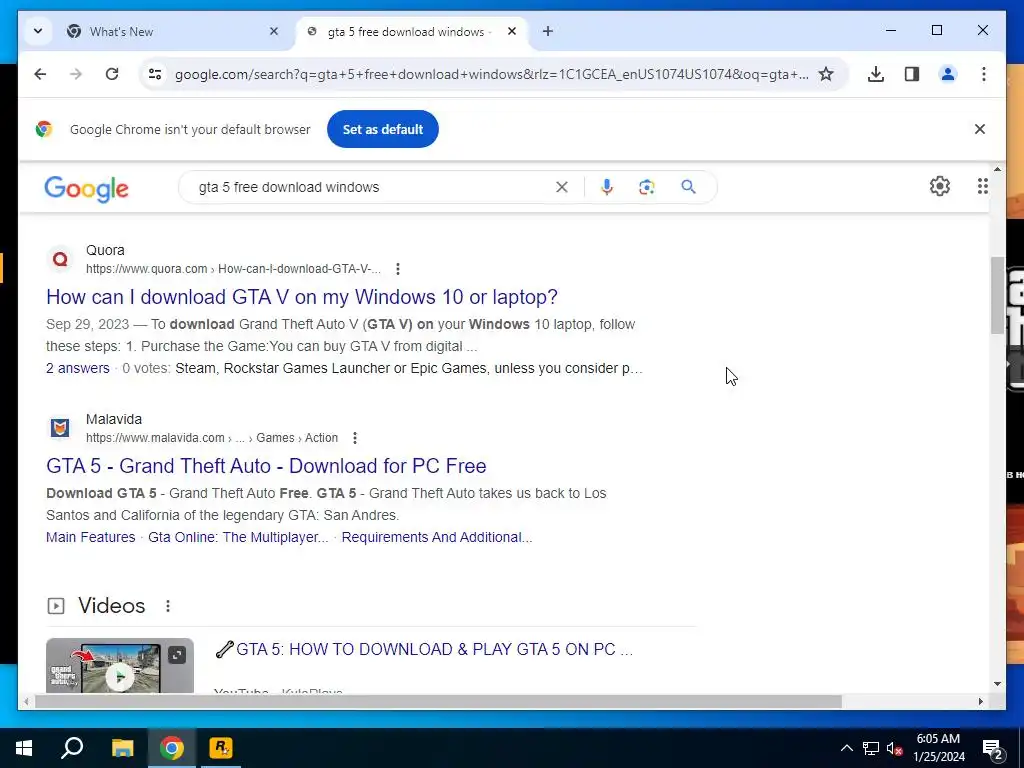
Task: Open the clock showing 6:05 AM
Action: coord(938,748)
